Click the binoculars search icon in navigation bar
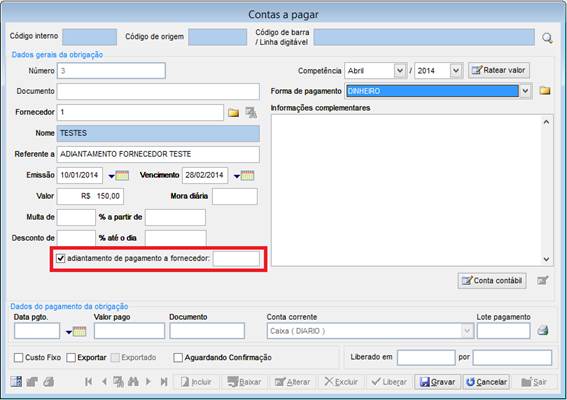 pyautogui.click(x=133, y=382)
